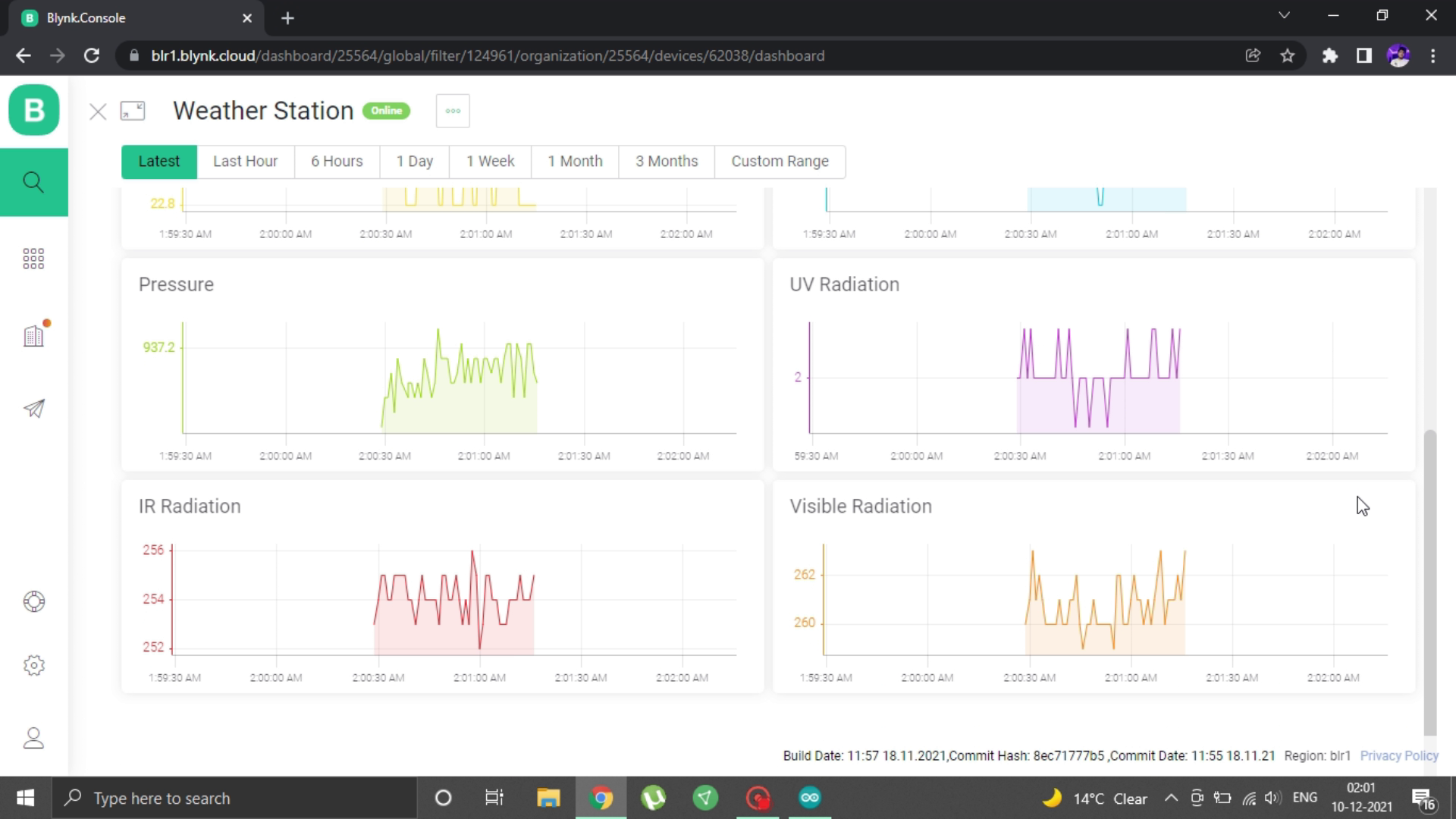Open the notification center icon
Viewport: 1456px width, 819px height.
pyautogui.click(x=1424, y=799)
